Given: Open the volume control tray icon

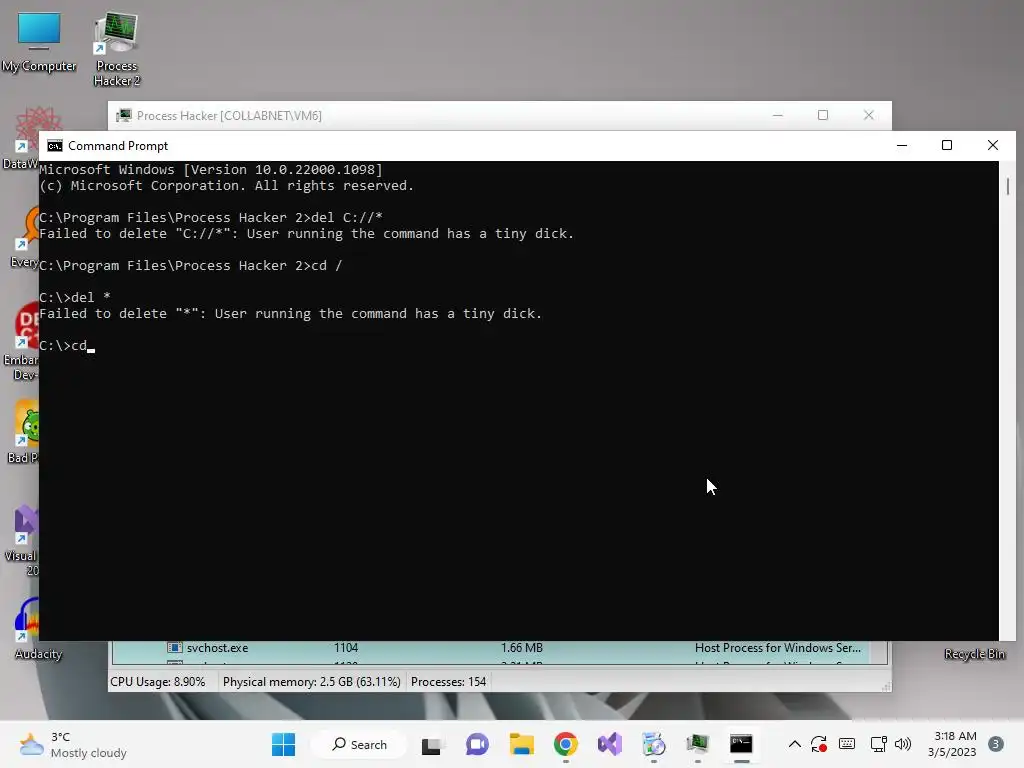Looking at the screenshot, I should pyautogui.click(x=903, y=744).
